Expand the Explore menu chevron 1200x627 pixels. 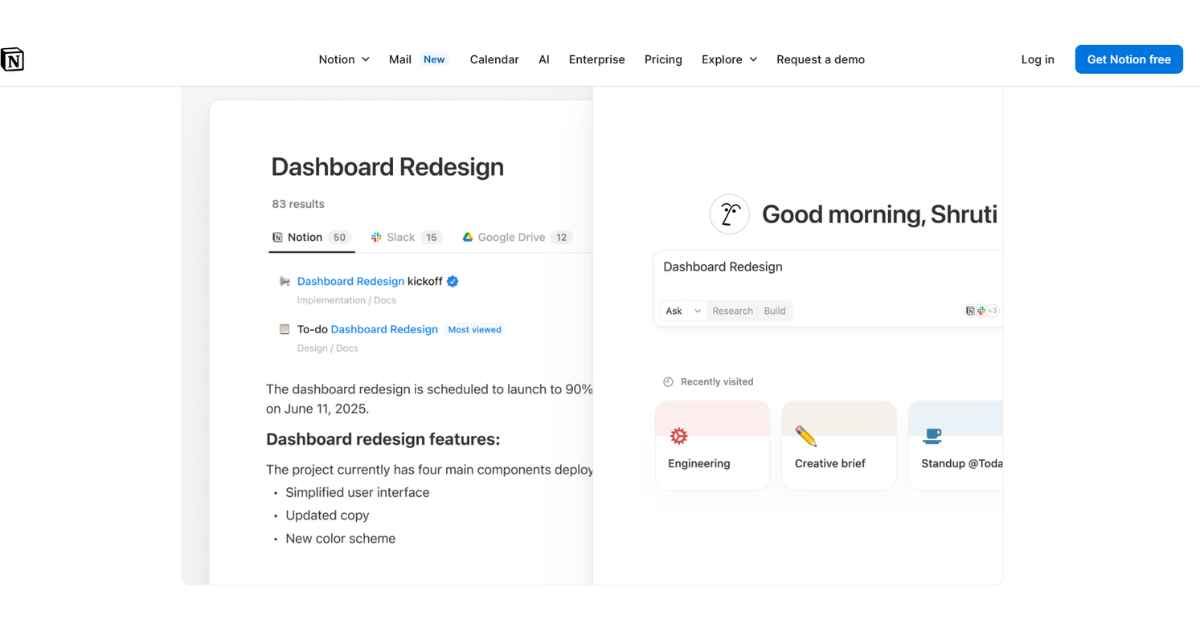(753, 60)
